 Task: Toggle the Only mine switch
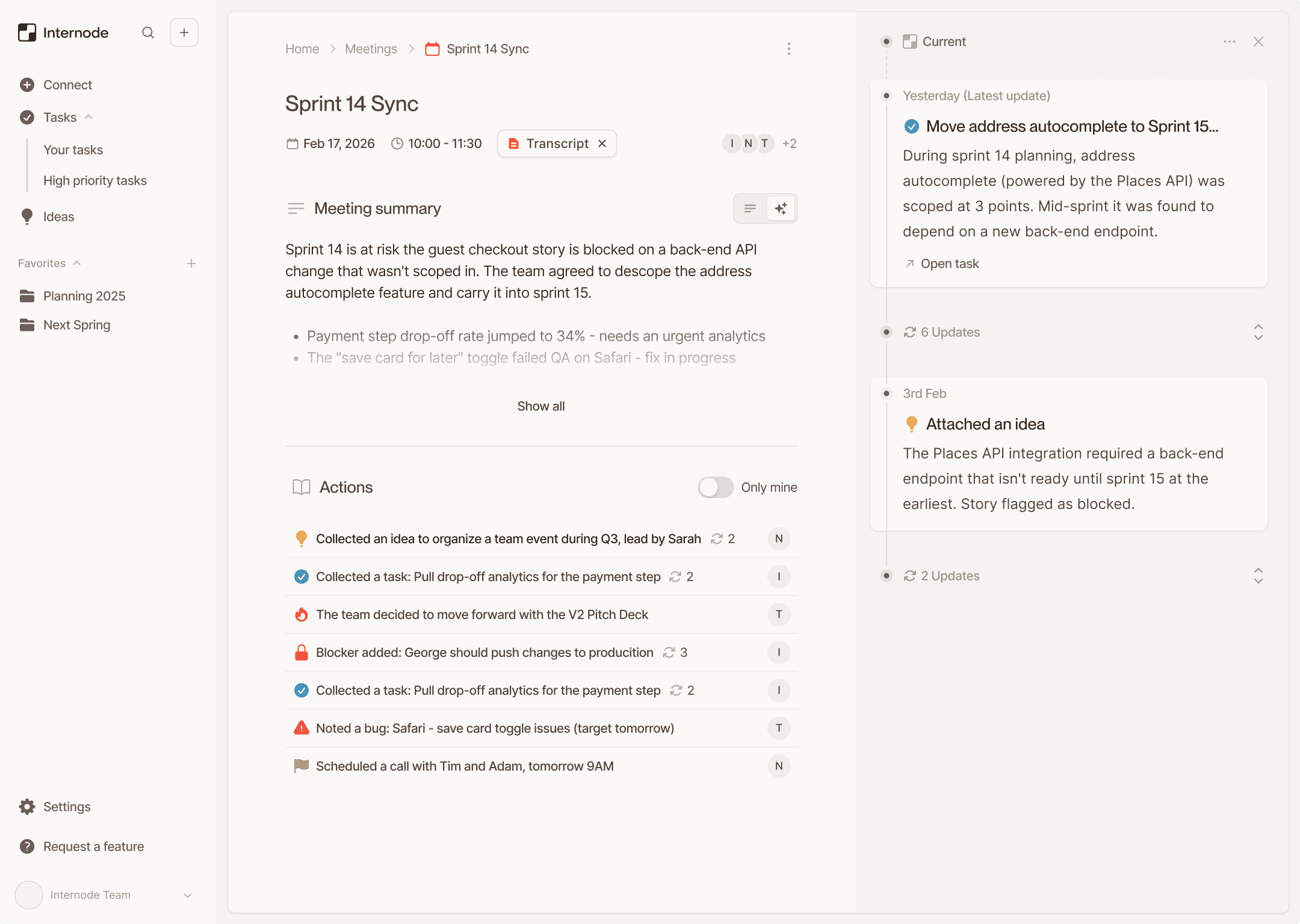pos(716,487)
